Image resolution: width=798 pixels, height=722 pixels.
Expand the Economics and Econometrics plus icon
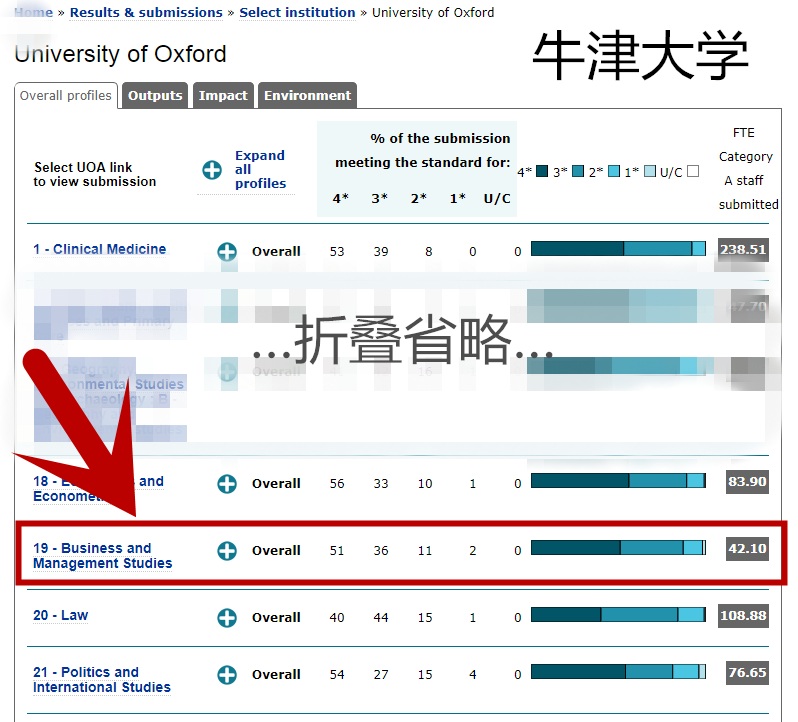(226, 483)
